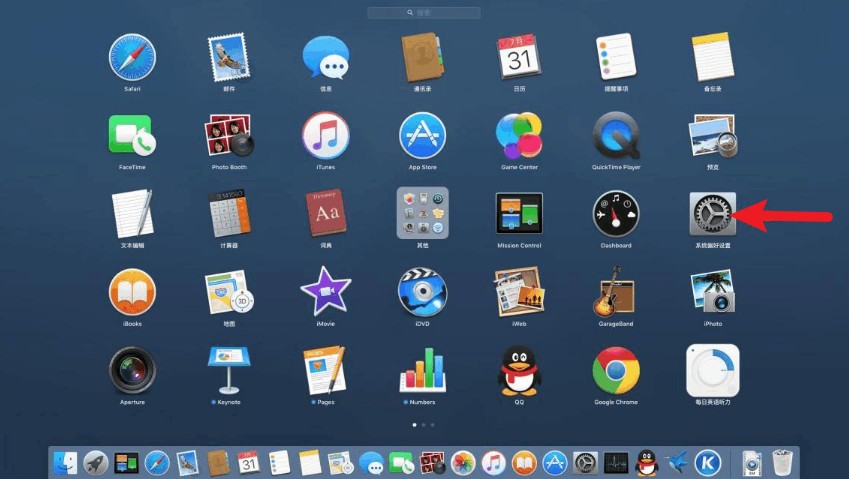849x479 pixels.
Task: Open Activity Monitor from the Dock
Action: click(x=616, y=463)
